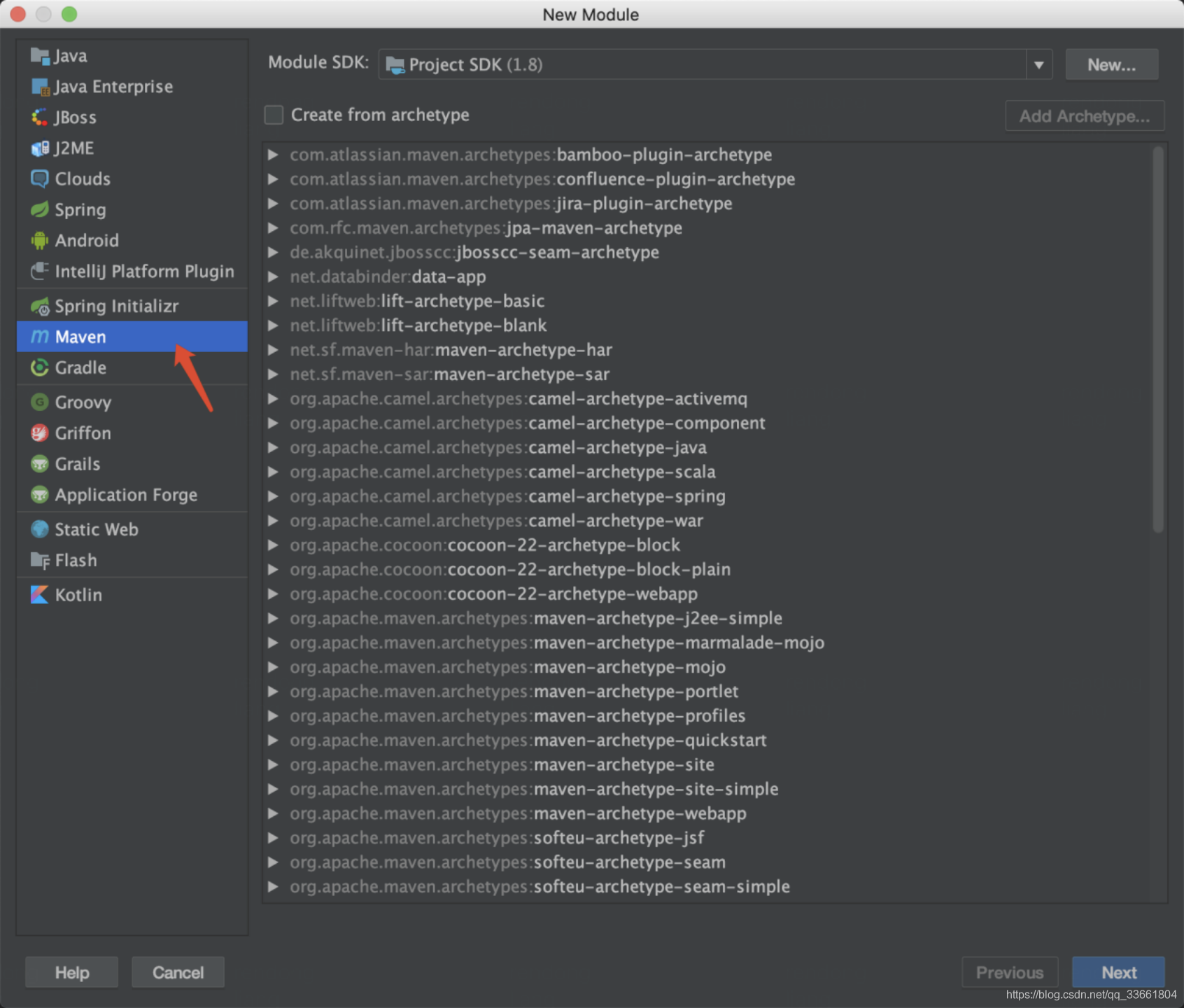Click the Kotlin icon
The height and width of the screenshot is (1008, 1184).
(40, 595)
